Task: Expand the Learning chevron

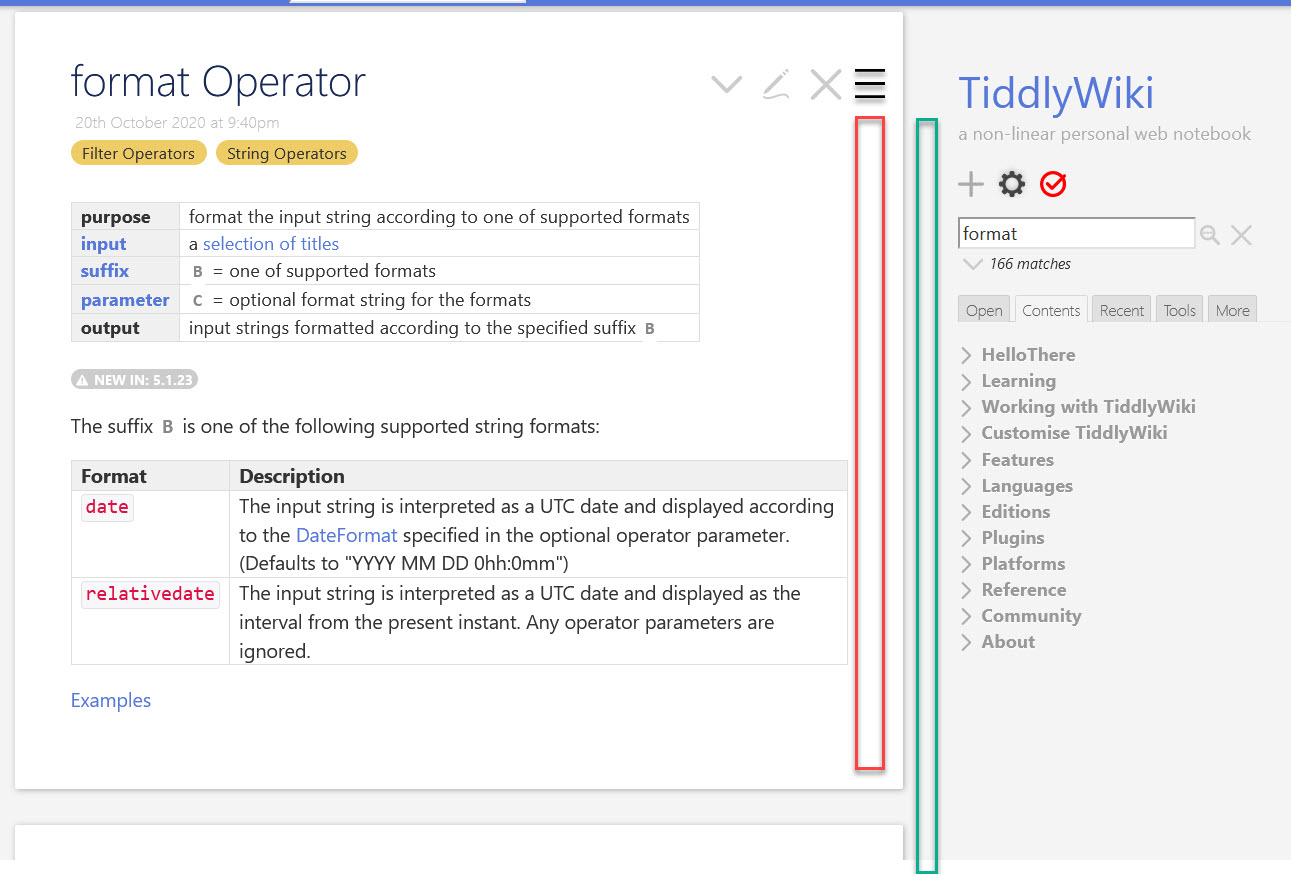Action: click(967, 381)
